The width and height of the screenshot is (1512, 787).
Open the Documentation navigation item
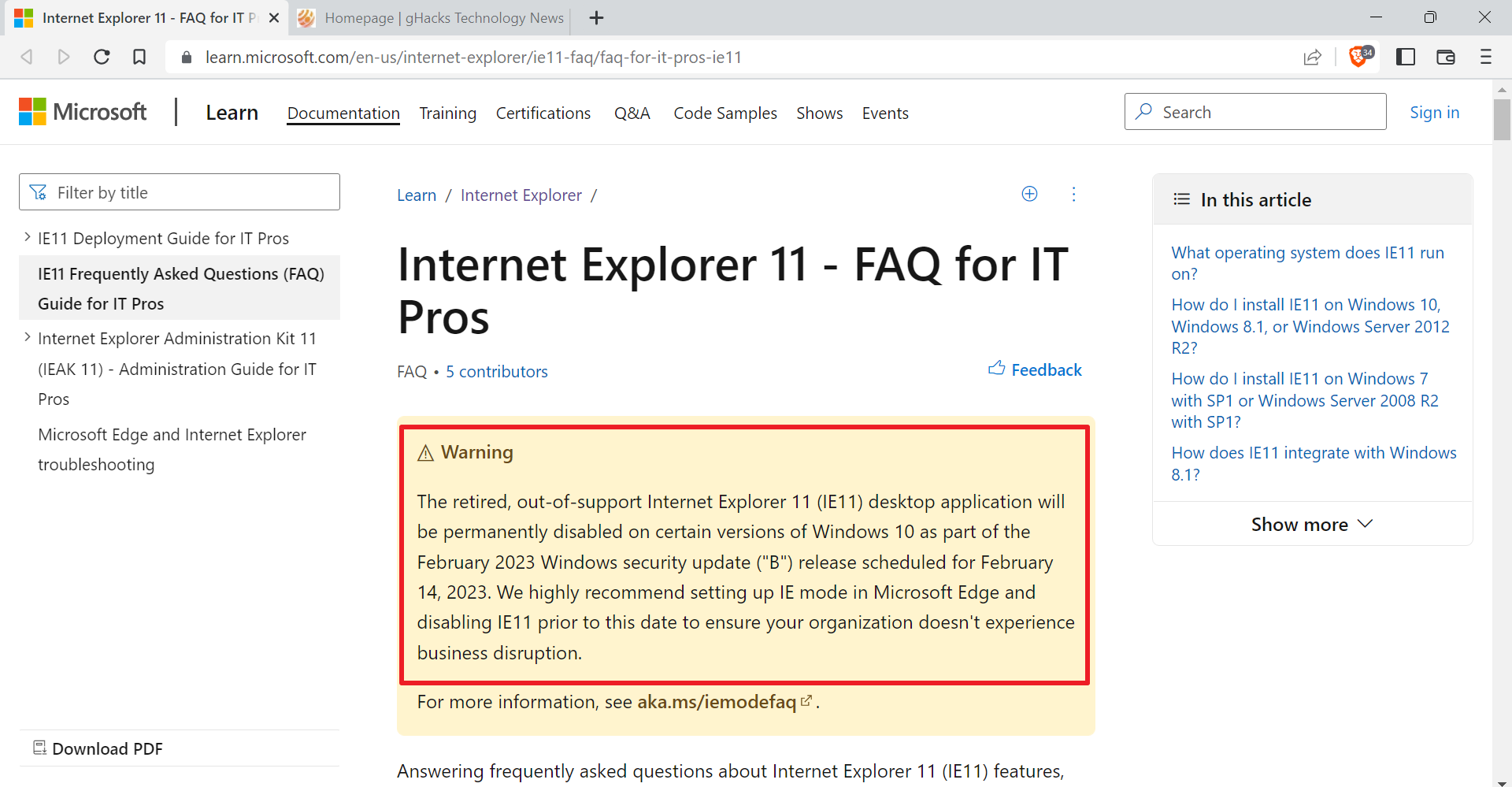tap(343, 113)
